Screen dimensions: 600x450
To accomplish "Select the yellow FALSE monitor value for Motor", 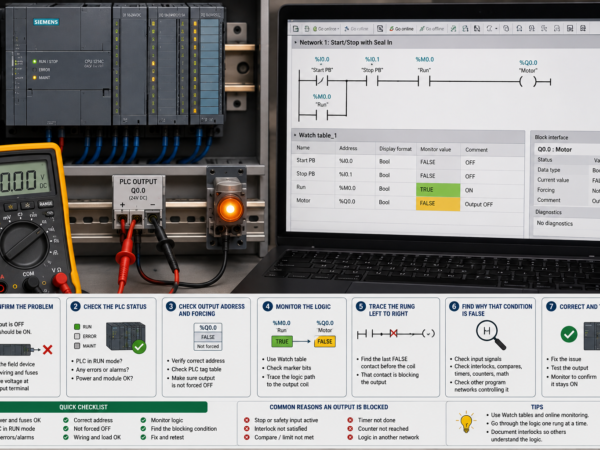I will [438, 204].
